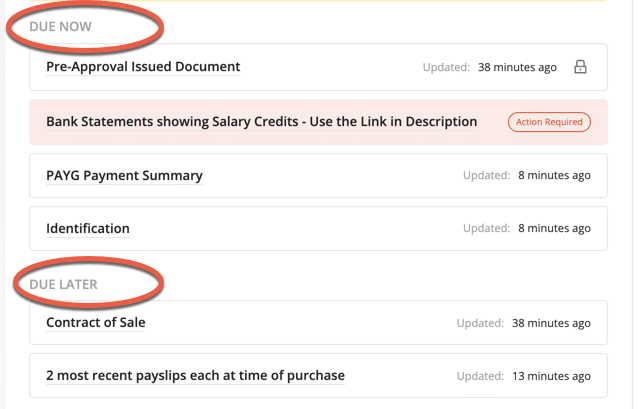Click Updated label in Contract of Sale row
This screenshot has width=639, height=409.
tap(480, 323)
